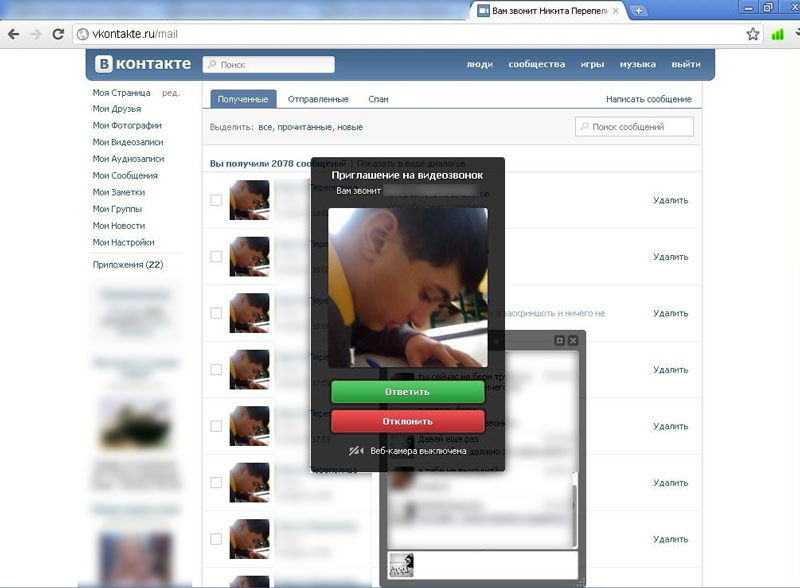Click the magnifier in Поиск сообщений field
Viewport: 800px width, 588px height.
584,127
